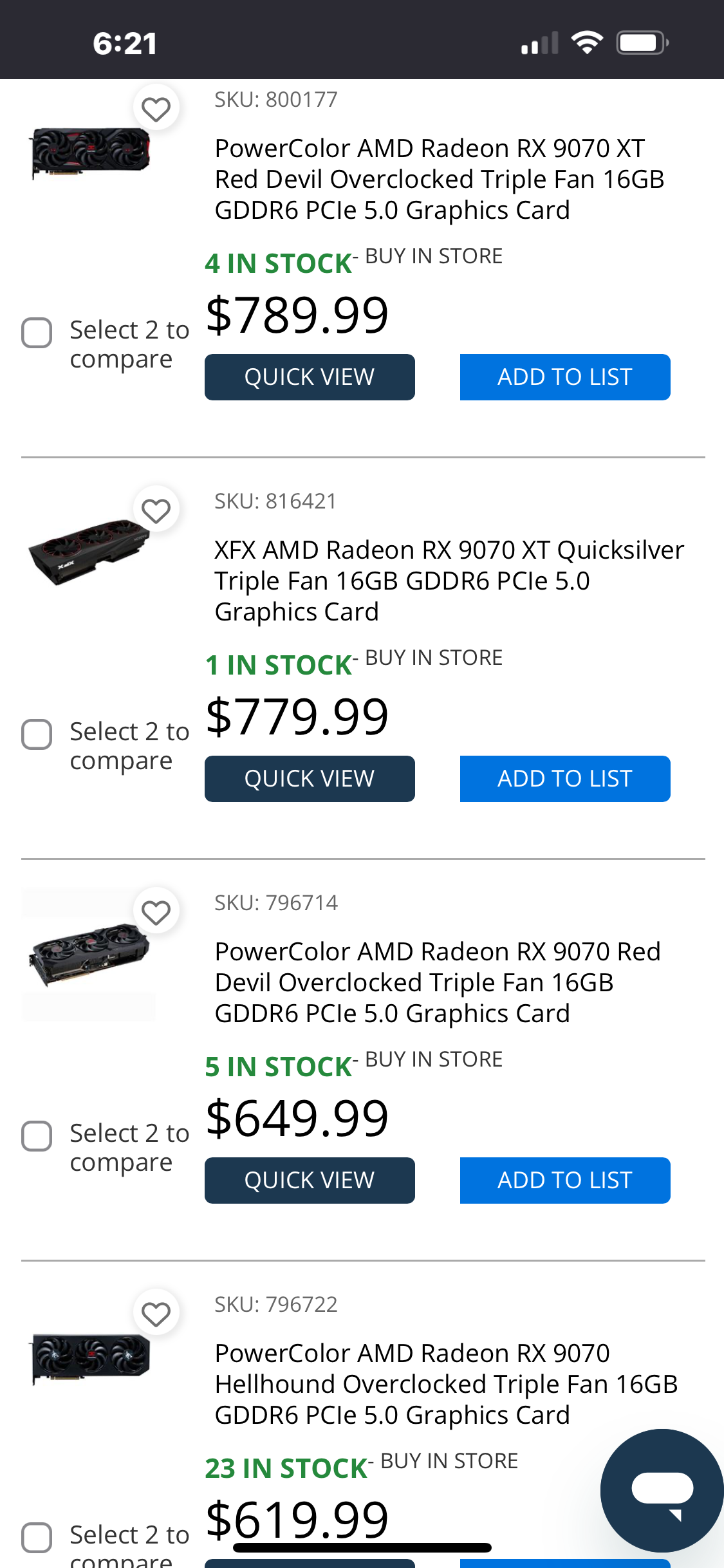Viewport: 724px width, 1568px height.
Task: Add XFX Quicksilver card to list
Action: click(x=565, y=779)
